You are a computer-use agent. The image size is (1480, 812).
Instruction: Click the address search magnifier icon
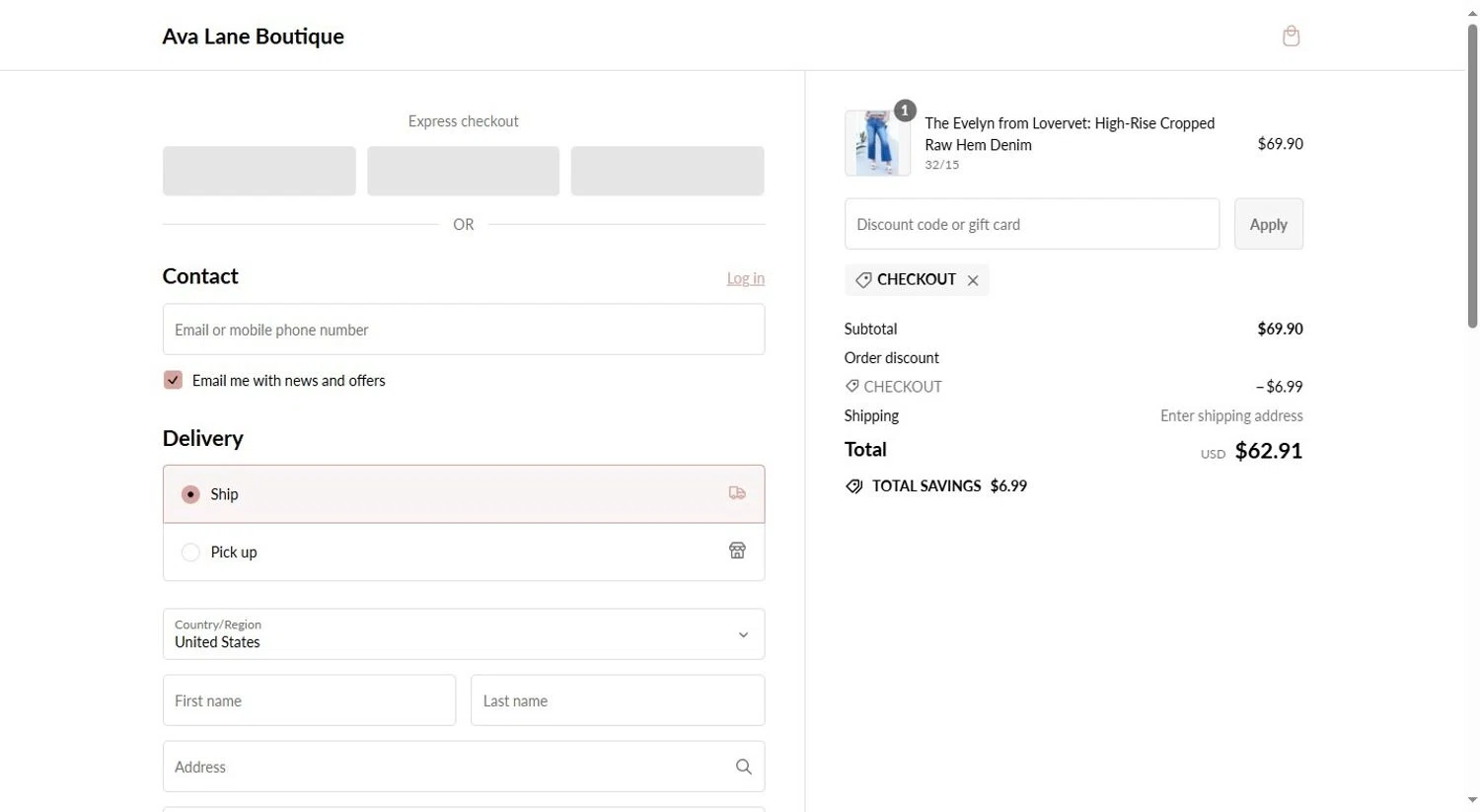743,767
